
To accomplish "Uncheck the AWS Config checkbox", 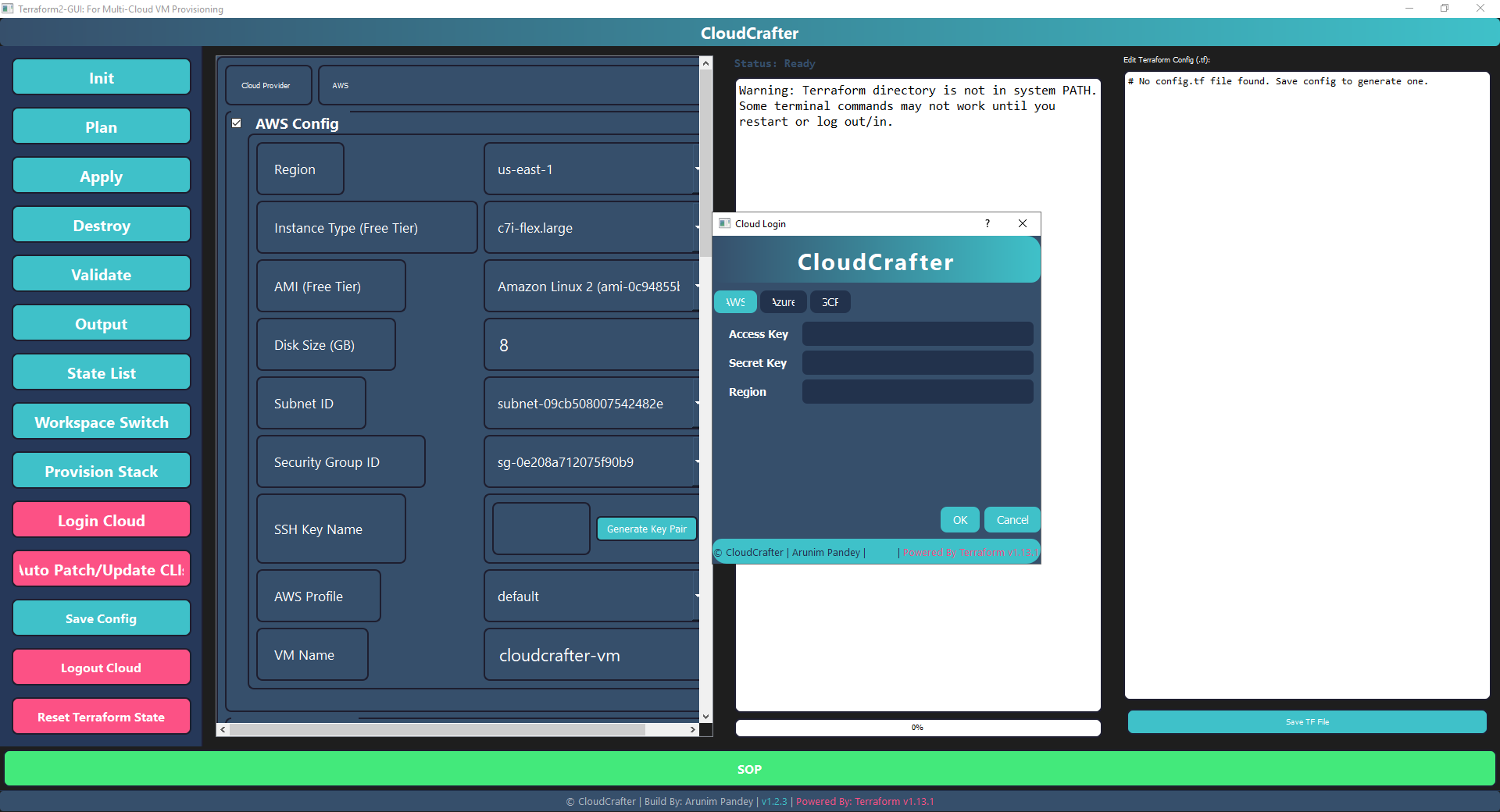I will pos(236,123).
